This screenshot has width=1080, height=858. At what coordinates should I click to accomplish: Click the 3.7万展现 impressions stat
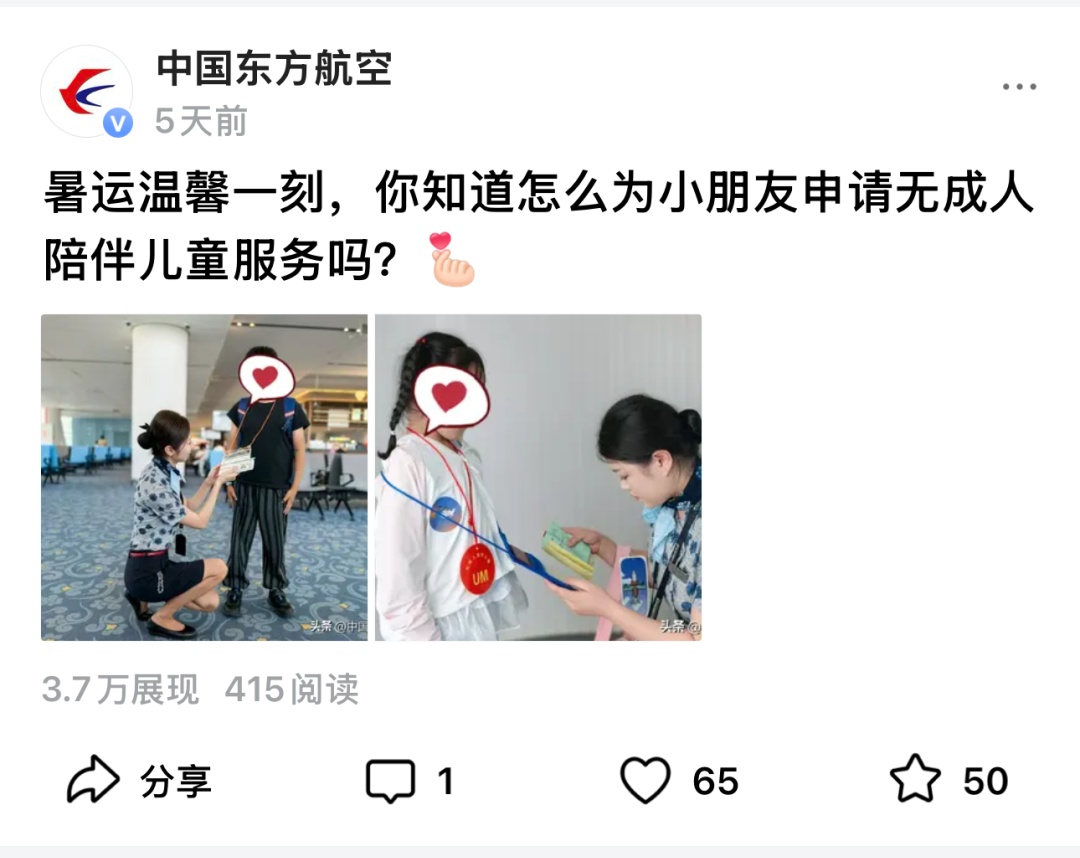[121, 689]
